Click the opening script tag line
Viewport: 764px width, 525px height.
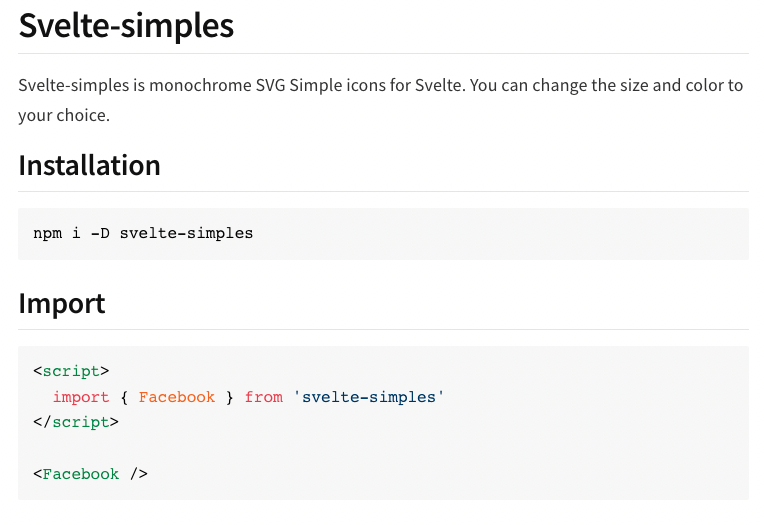pos(71,371)
